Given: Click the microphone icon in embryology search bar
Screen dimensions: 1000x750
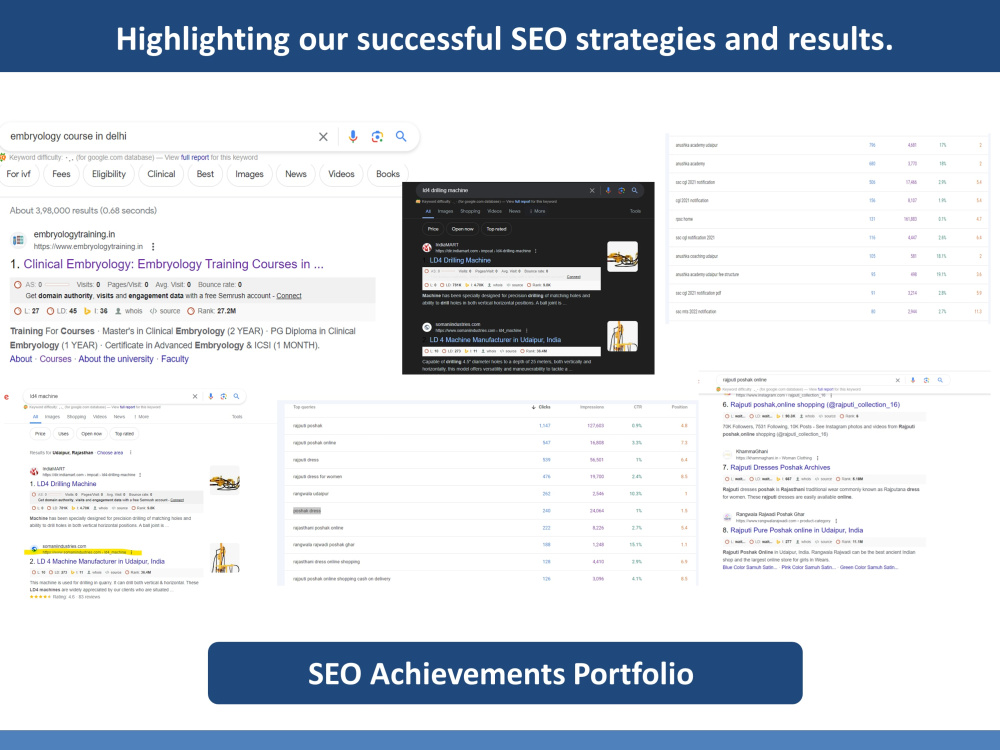Looking at the screenshot, I should [x=353, y=136].
